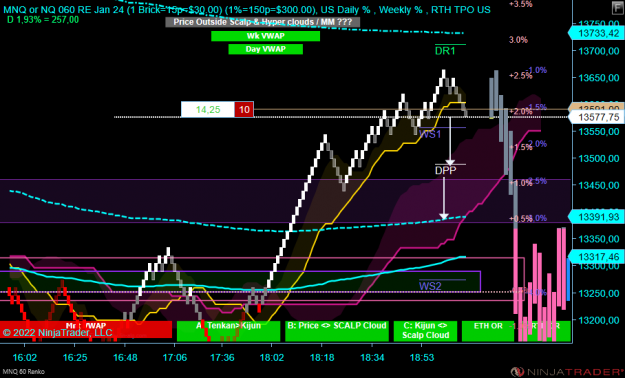The image size is (625, 378).
Task: Click the DPP pivot label
Action: tap(446, 171)
